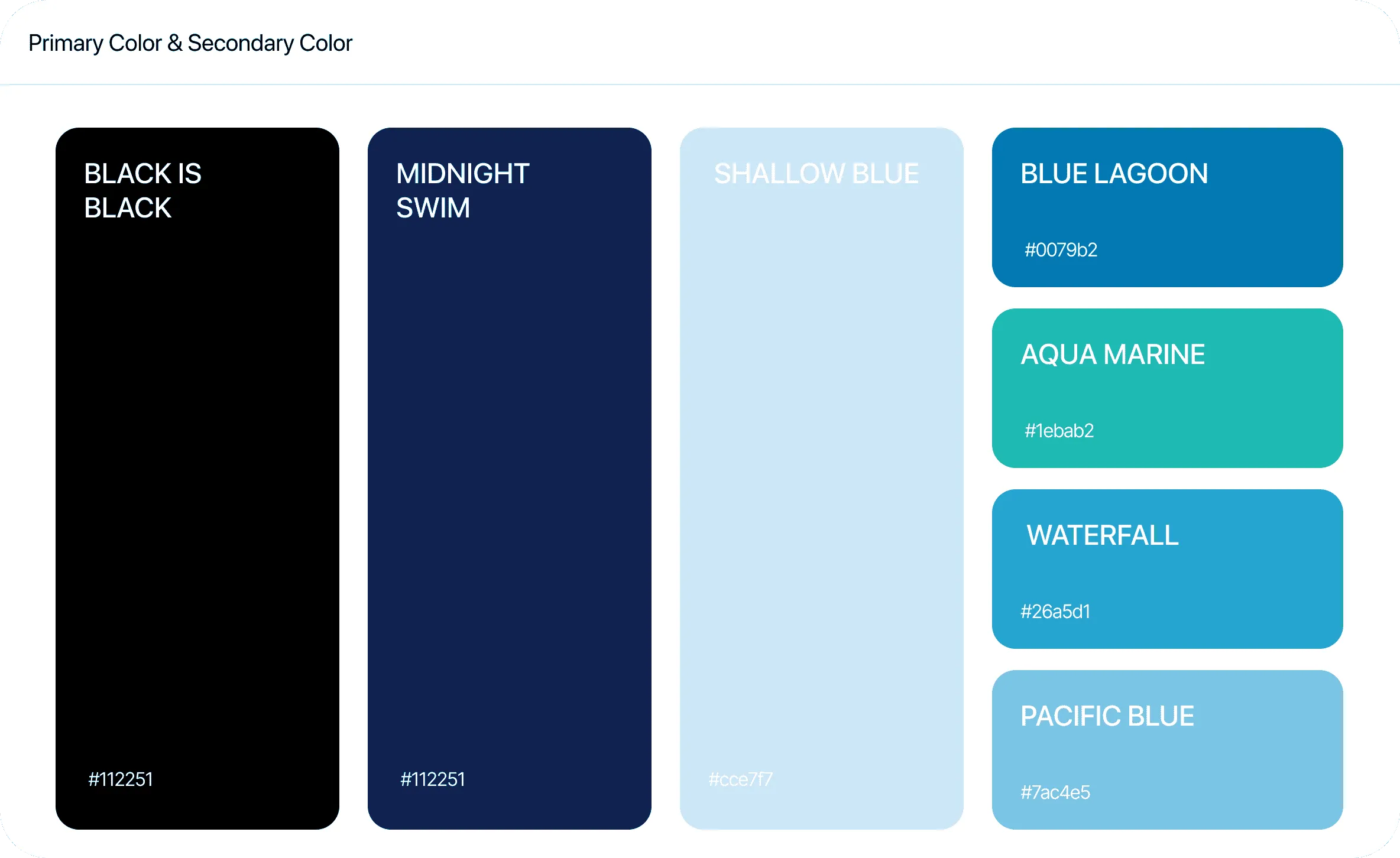Click the #0079b2 hex value
Viewport: 1400px width, 858px height.
[1061, 250]
